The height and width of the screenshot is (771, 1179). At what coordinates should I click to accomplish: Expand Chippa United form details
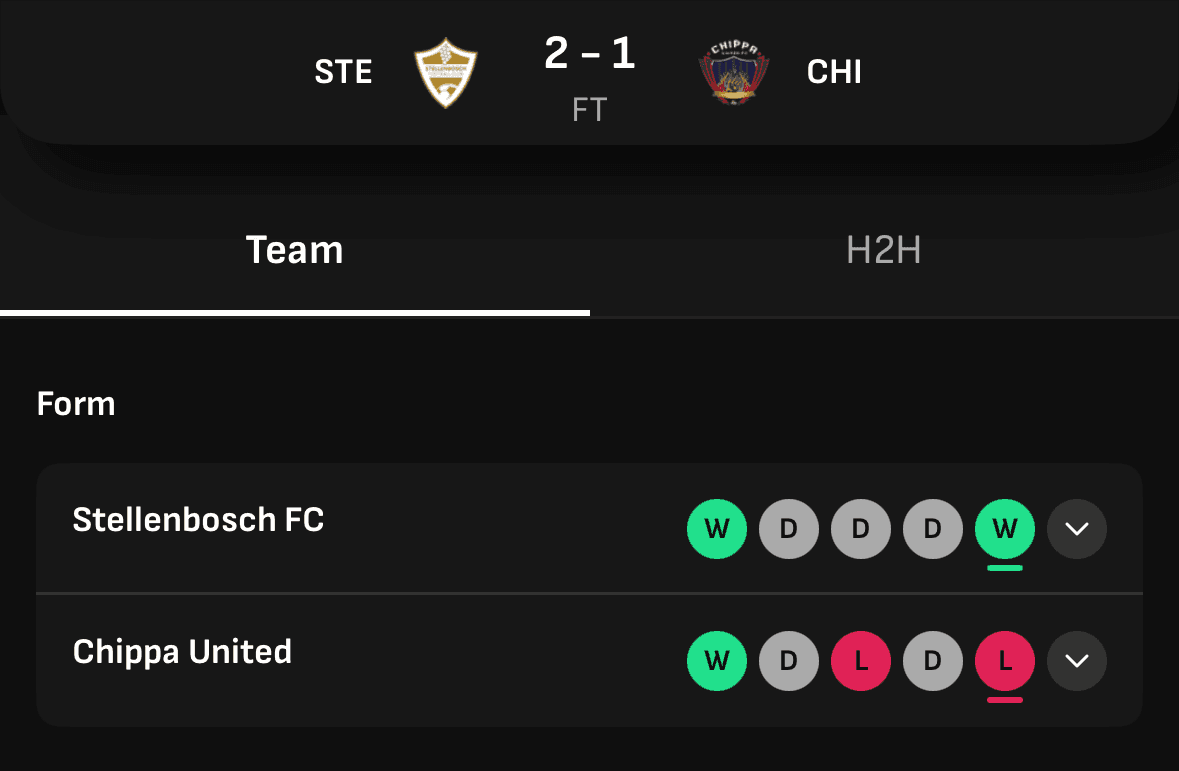click(1077, 661)
